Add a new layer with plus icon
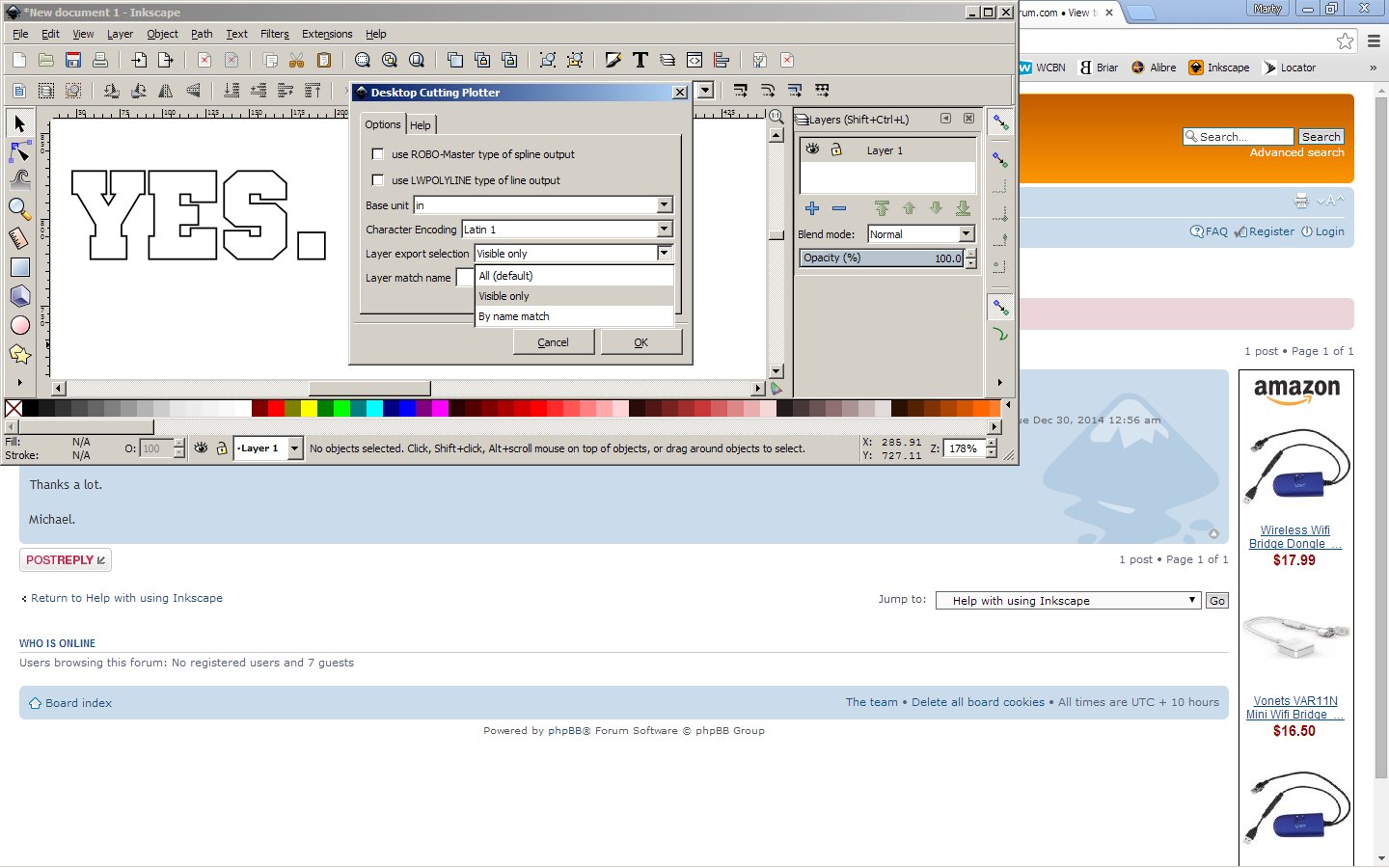 [812, 208]
